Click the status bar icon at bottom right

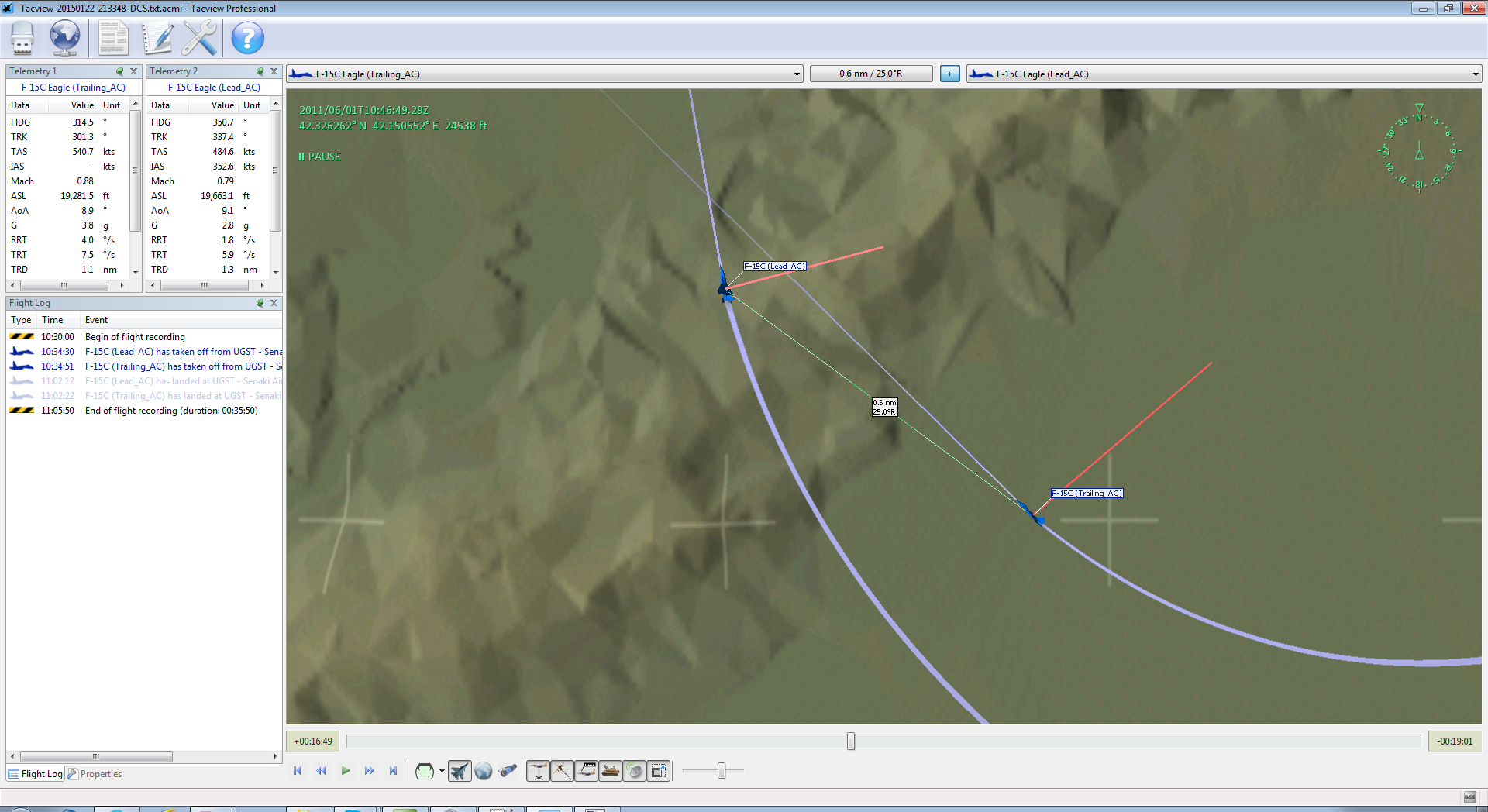tap(1469, 797)
